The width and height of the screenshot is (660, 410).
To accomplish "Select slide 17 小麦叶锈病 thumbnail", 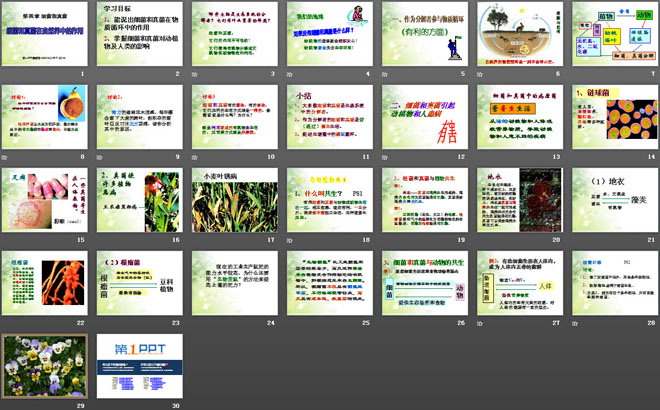I will pyautogui.click(x=235, y=200).
